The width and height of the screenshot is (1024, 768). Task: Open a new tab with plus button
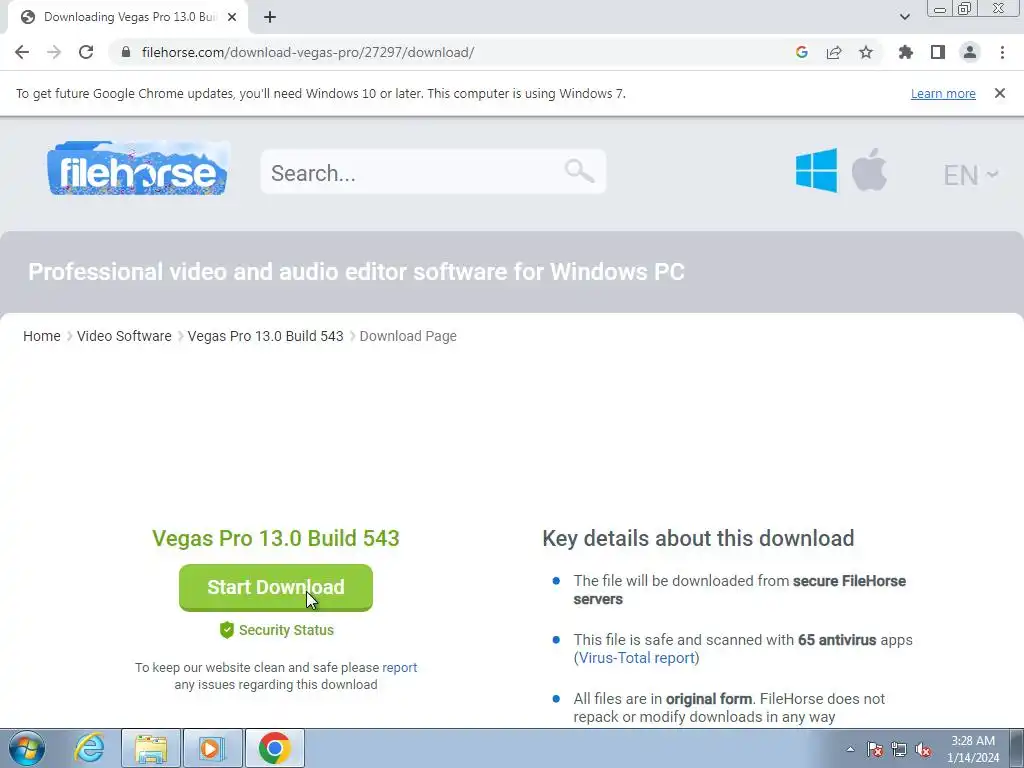pos(270,17)
